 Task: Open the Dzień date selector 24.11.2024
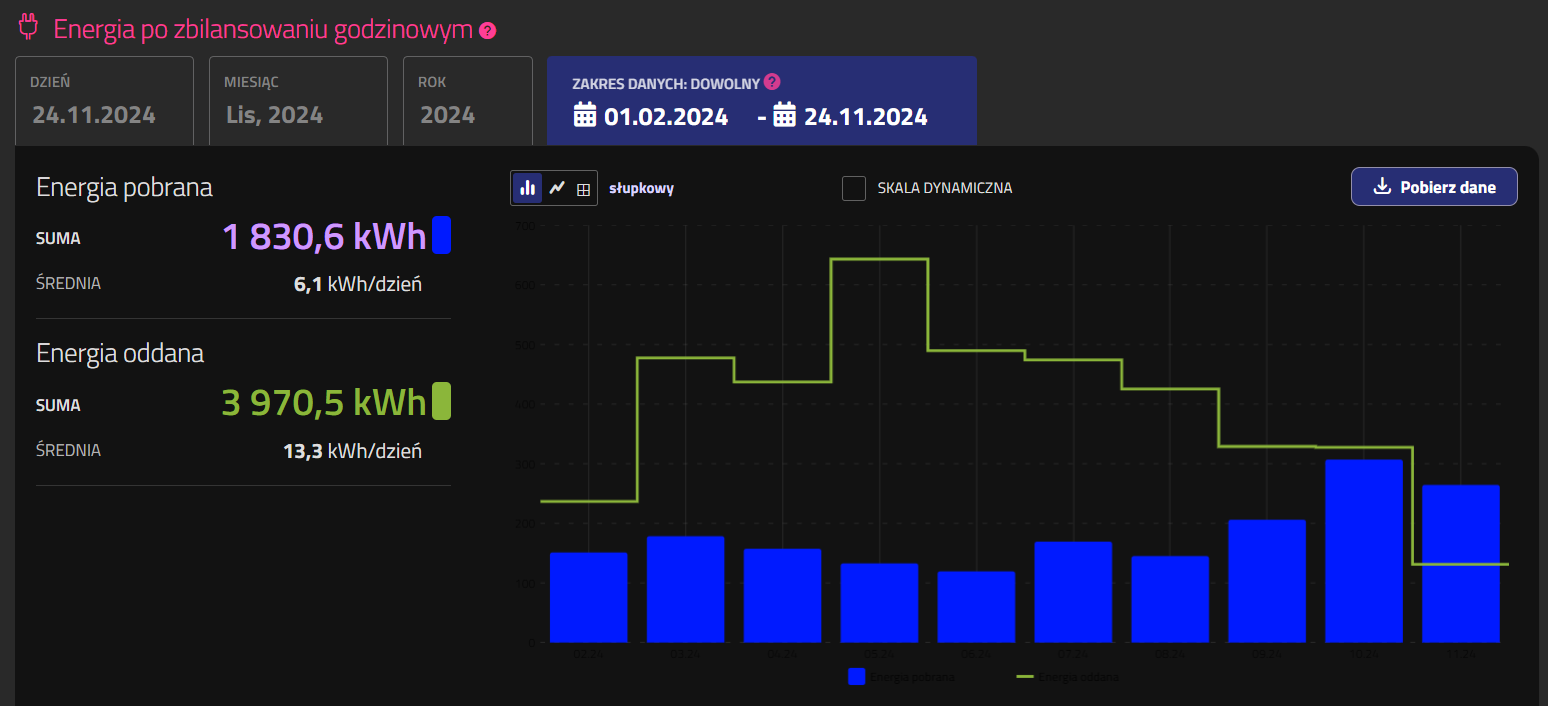tap(104, 100)
